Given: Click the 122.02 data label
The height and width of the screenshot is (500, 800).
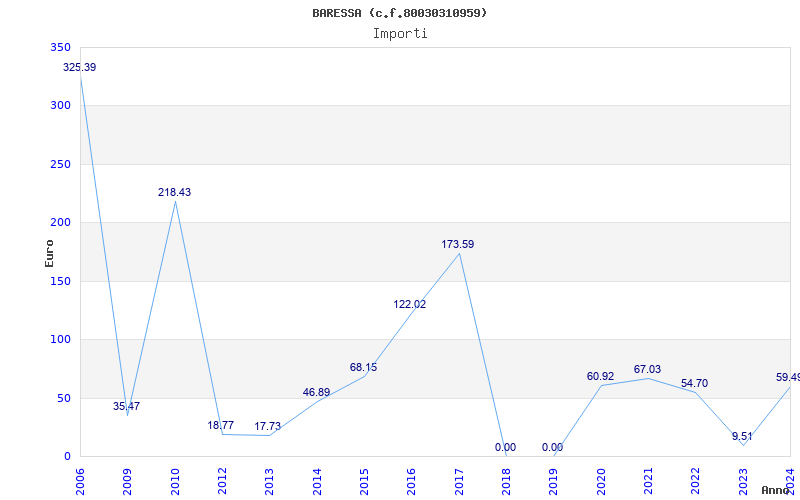Looking at the screenshot, I should tap(410, 305).
